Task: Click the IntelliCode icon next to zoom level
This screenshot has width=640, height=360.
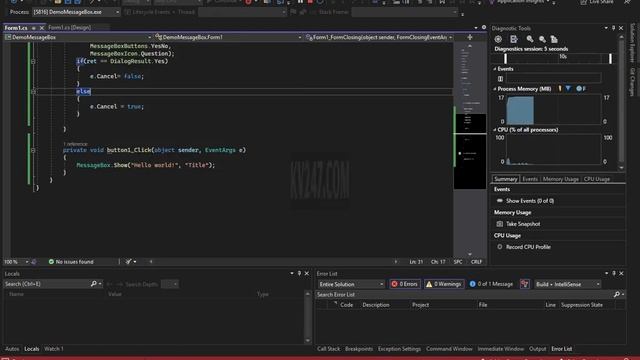Action: coord(34,262)
